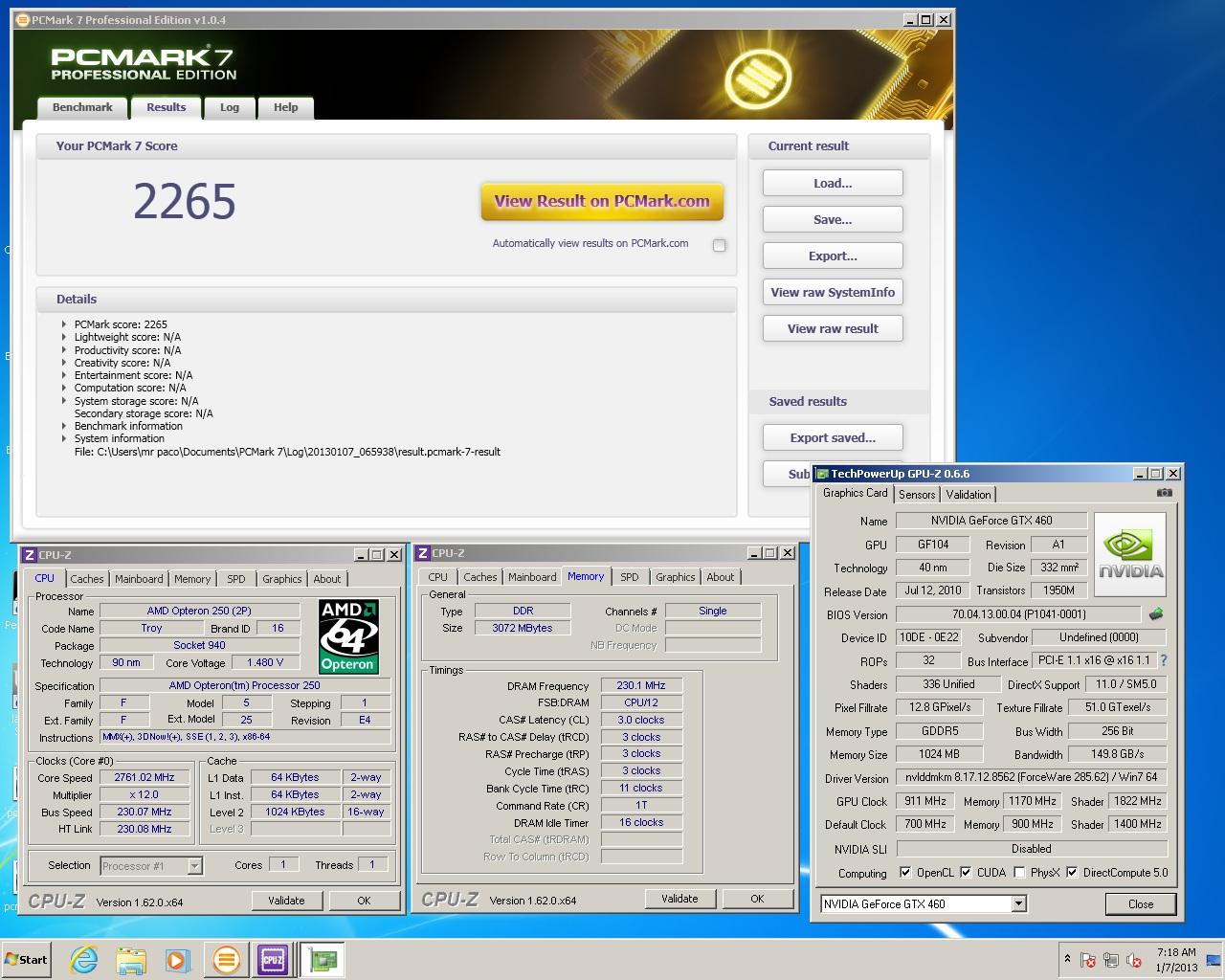Click the network tray icon
Image resolution: width=1225 pixels, height=980 pixels.
(1111, 960)
